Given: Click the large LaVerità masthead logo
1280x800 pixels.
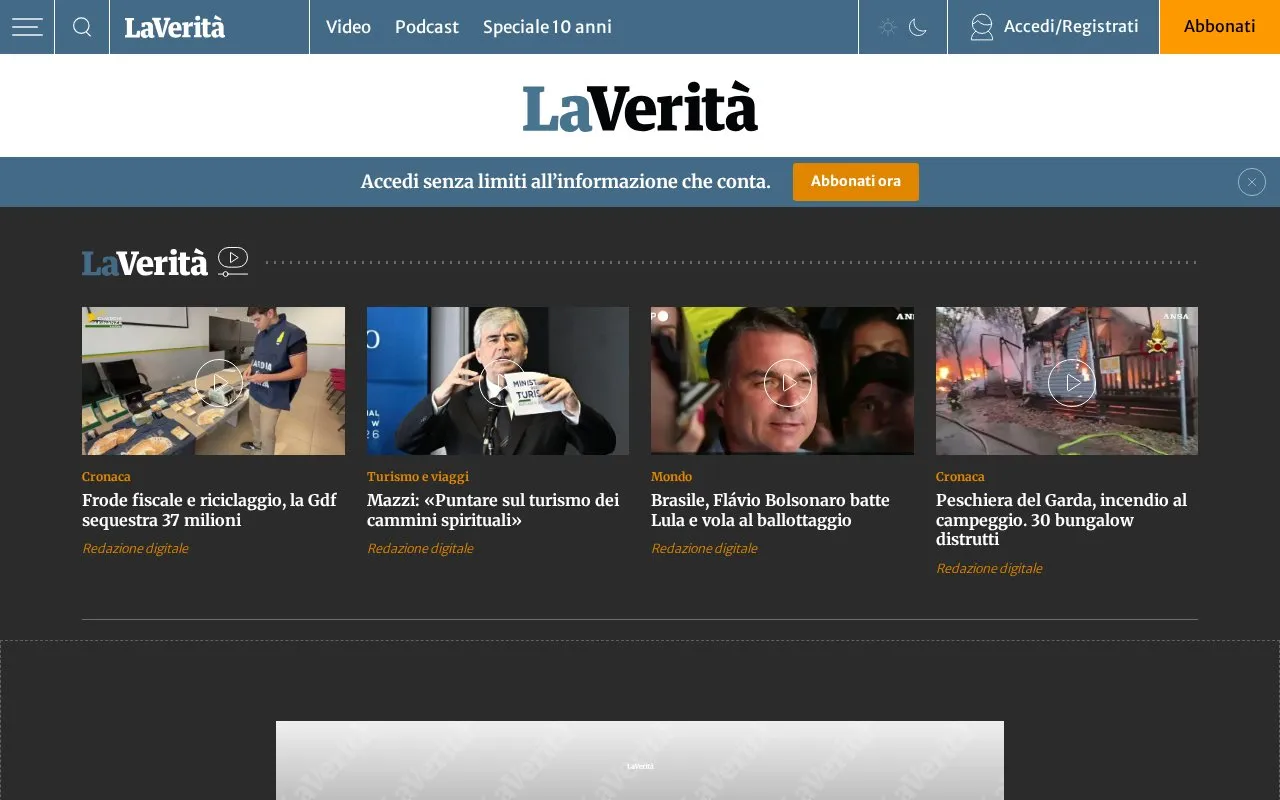Looking at the screenshot, I should (x=640, y=107).
